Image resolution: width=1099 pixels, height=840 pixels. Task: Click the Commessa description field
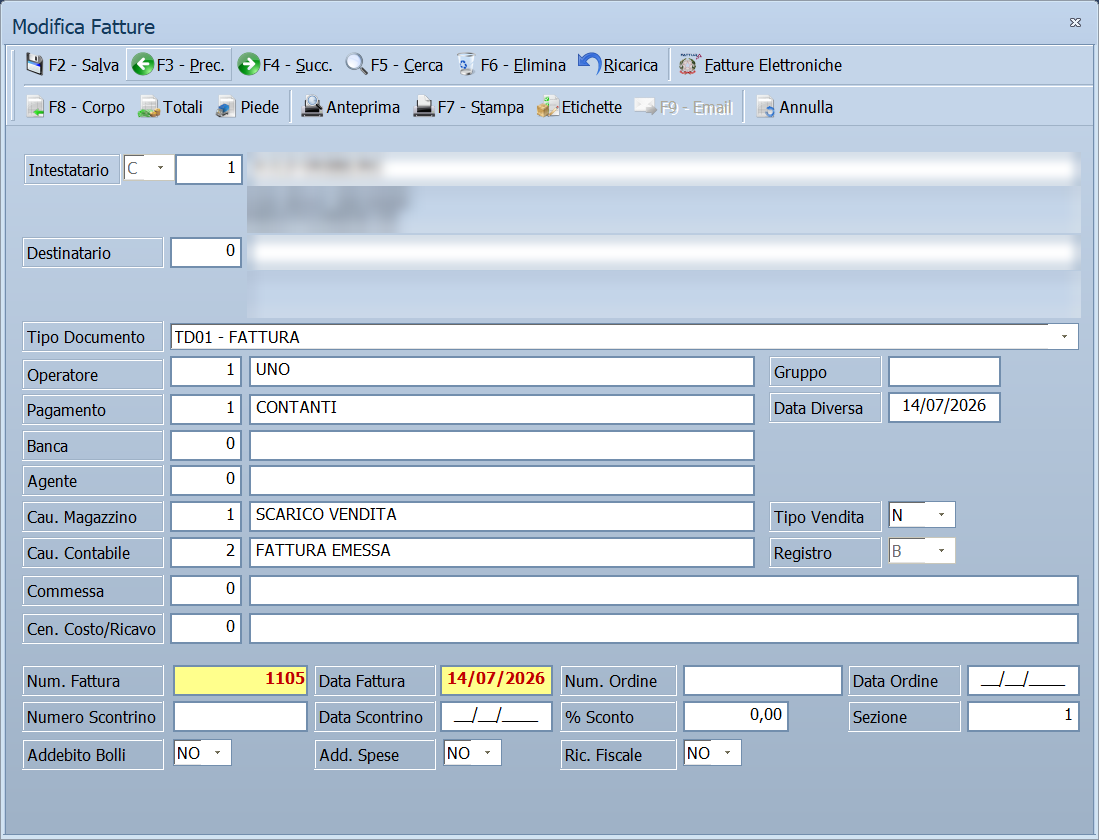click(x=664, y=590)
